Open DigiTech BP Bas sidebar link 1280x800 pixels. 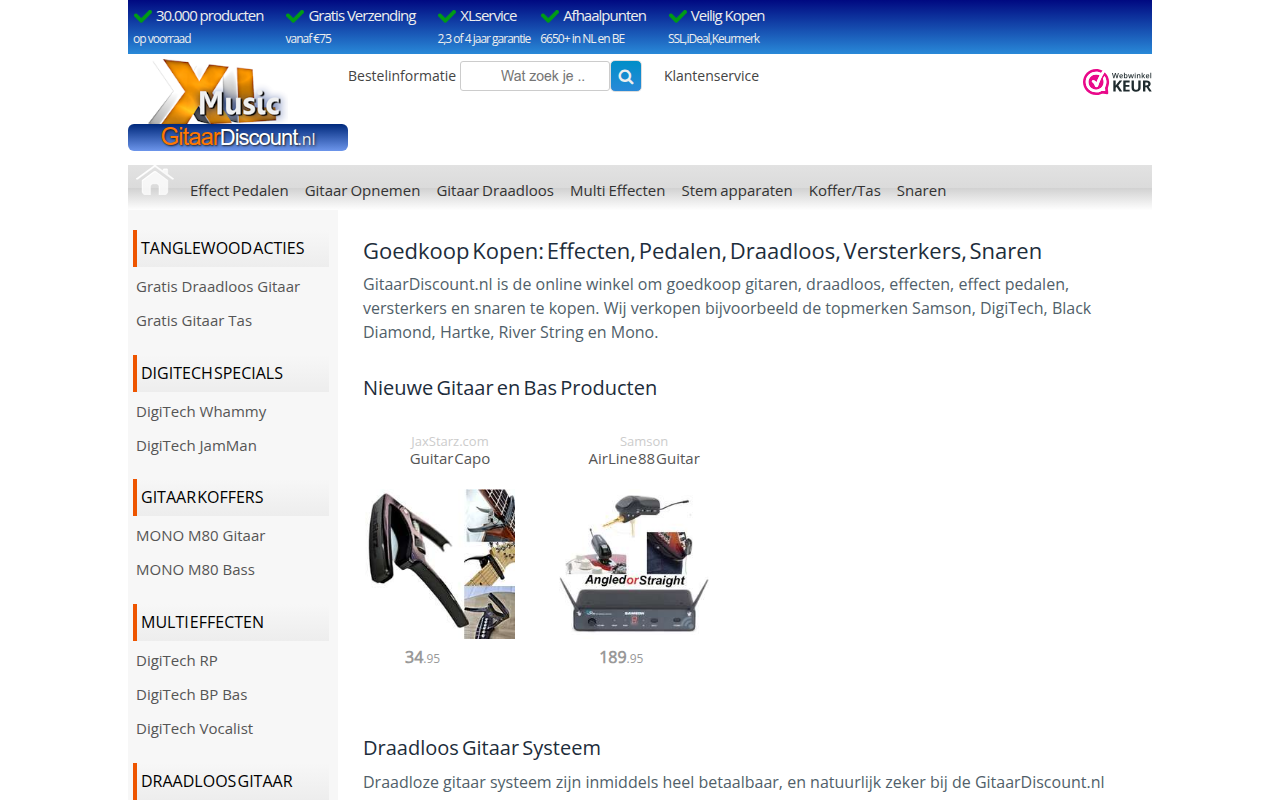pos(192,695)
